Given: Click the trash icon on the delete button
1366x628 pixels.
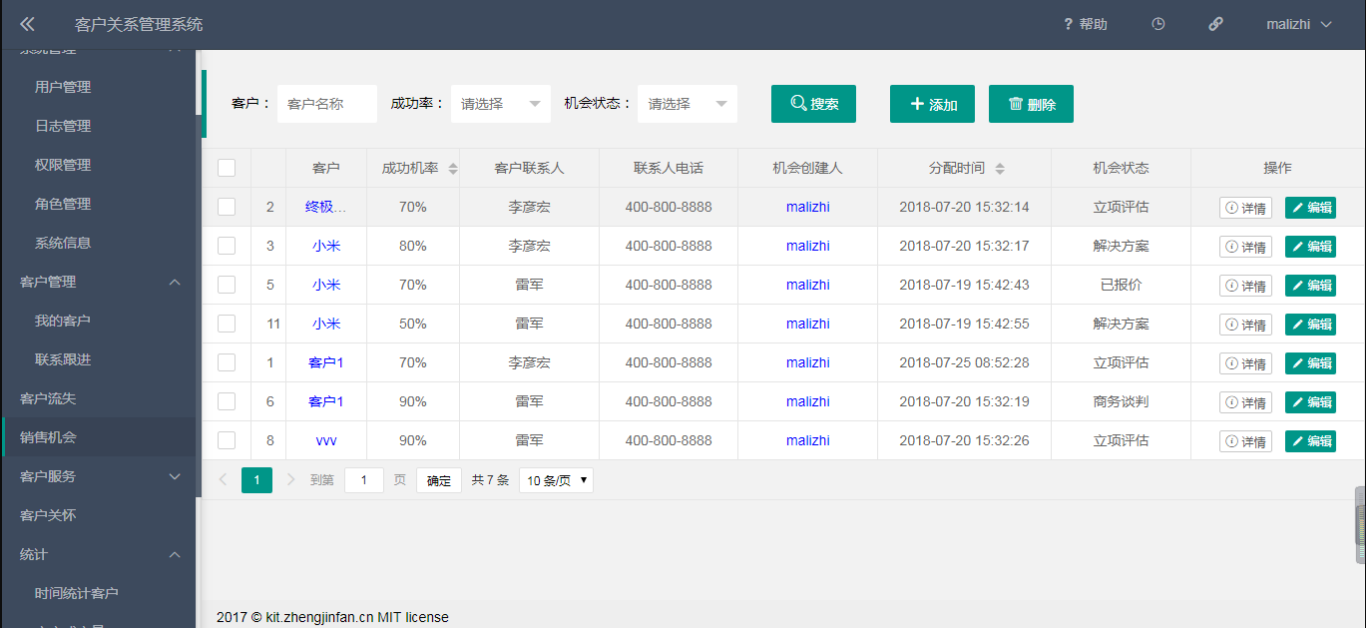Looking at the screenshot, I should [1013, 103].
